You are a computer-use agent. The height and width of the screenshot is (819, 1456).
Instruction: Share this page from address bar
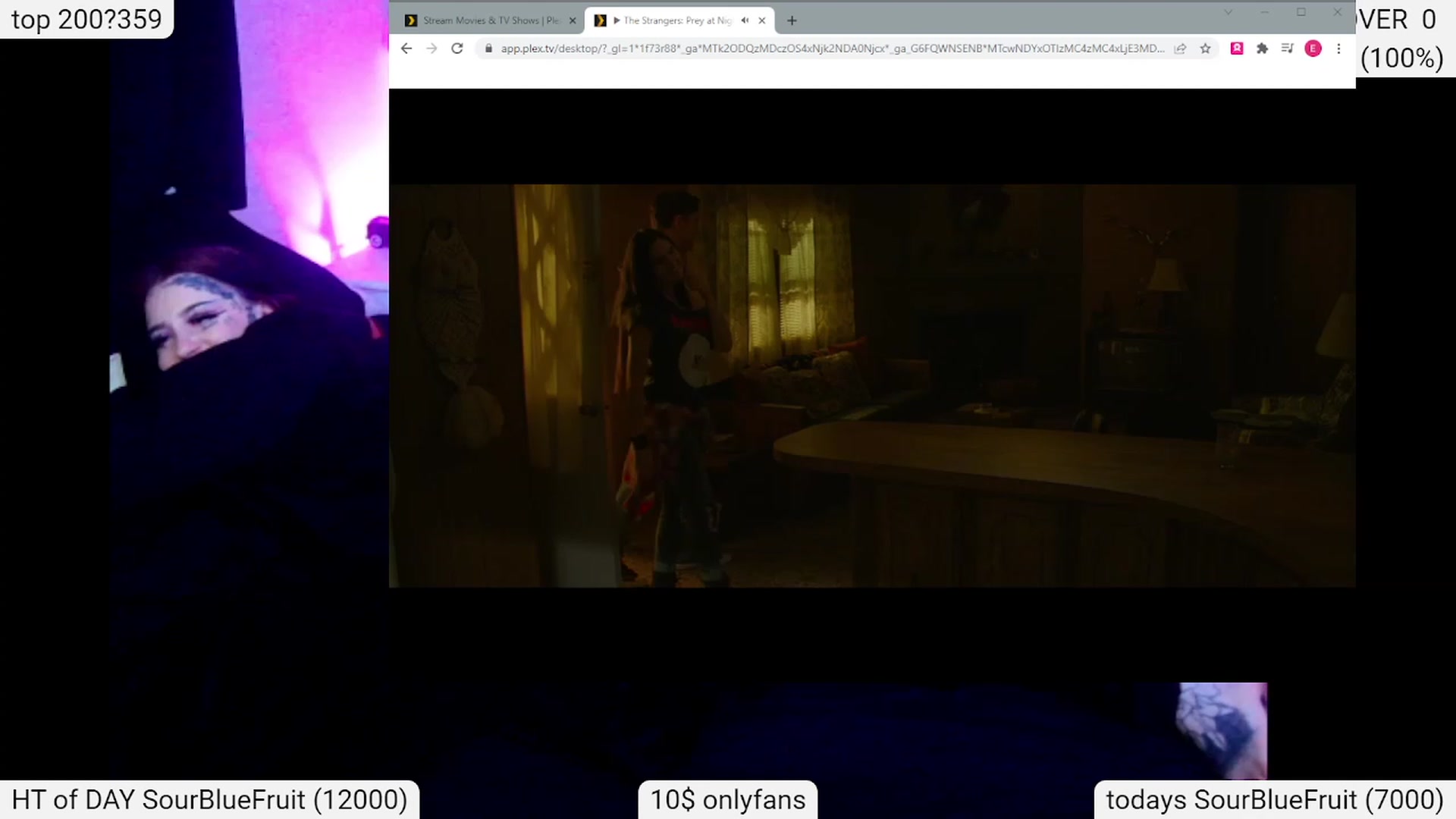[x=1180, y=49]
